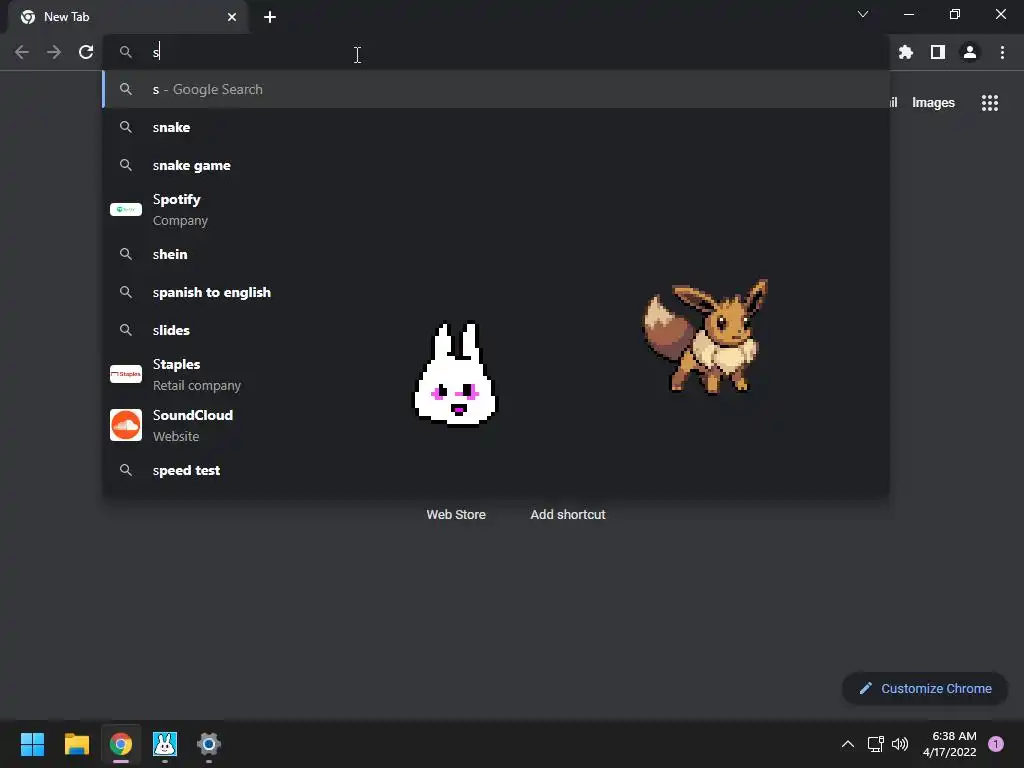
Task: Close the New Tab tab
Action: 232,17
